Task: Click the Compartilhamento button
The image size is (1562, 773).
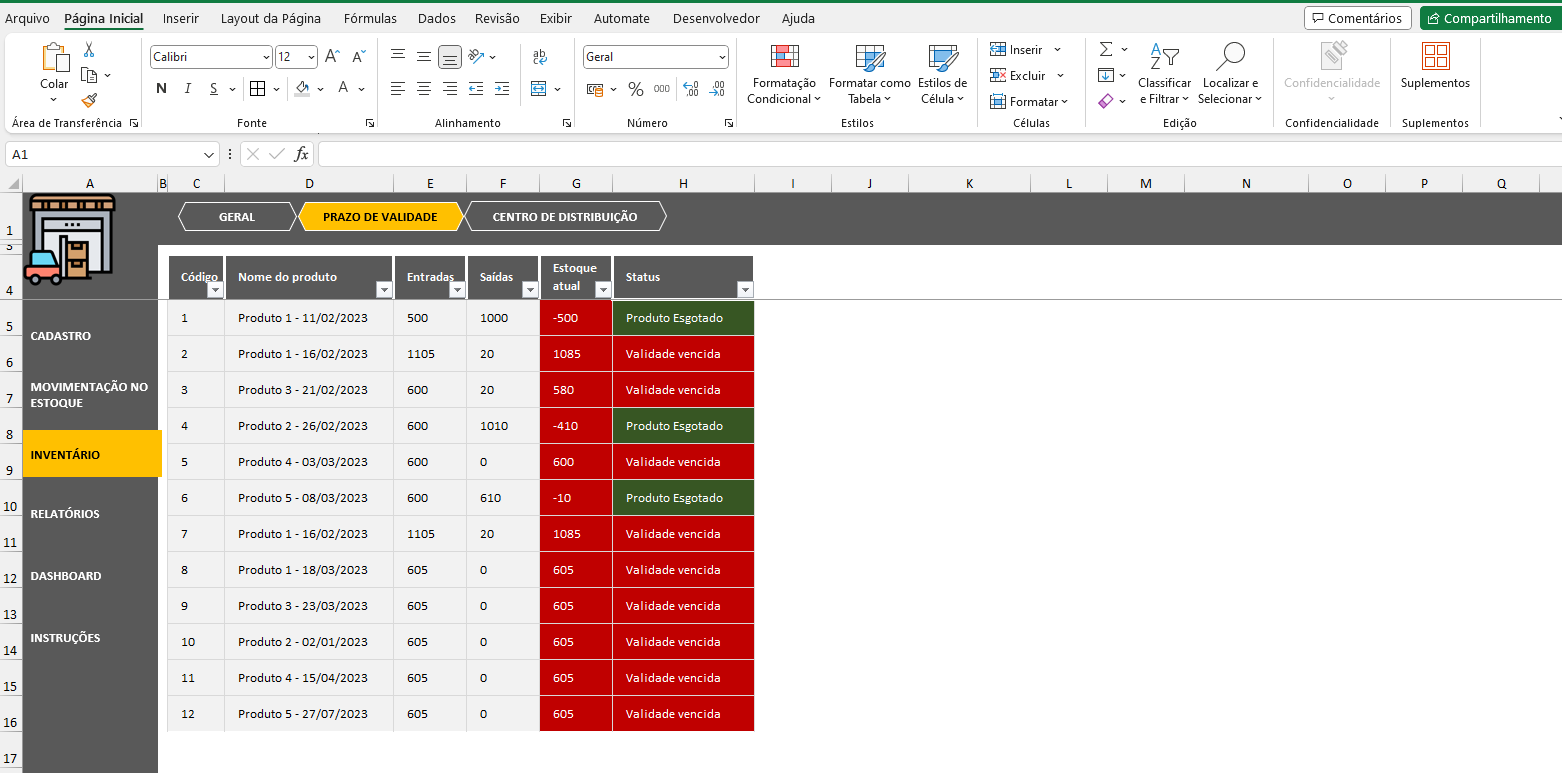Action: click(1490, 18)
